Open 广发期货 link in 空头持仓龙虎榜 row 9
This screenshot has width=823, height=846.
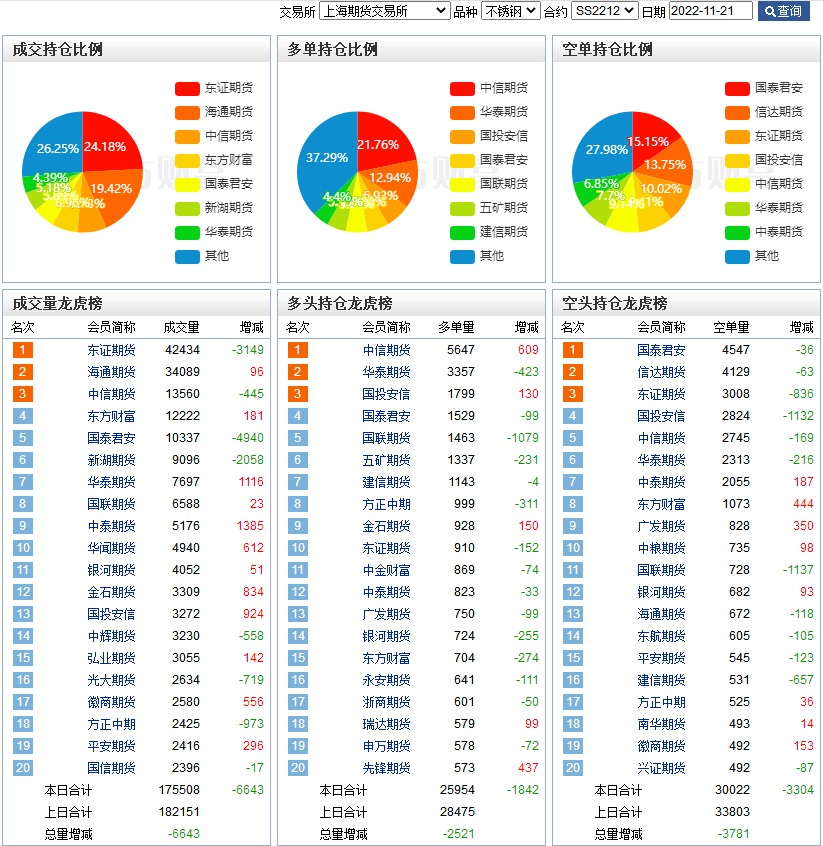tap(661, 526)
